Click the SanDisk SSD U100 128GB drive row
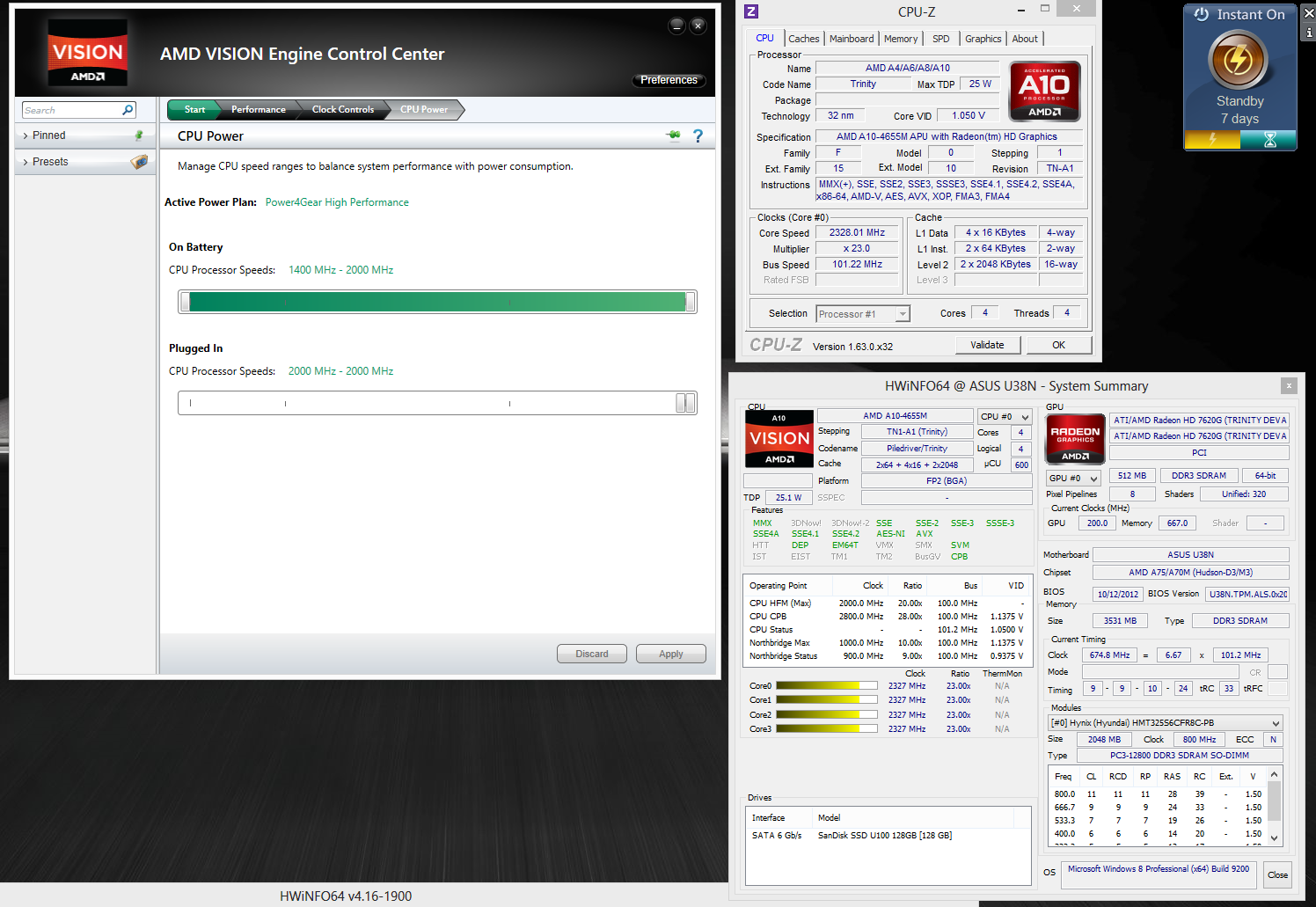 tap(888, 836)
